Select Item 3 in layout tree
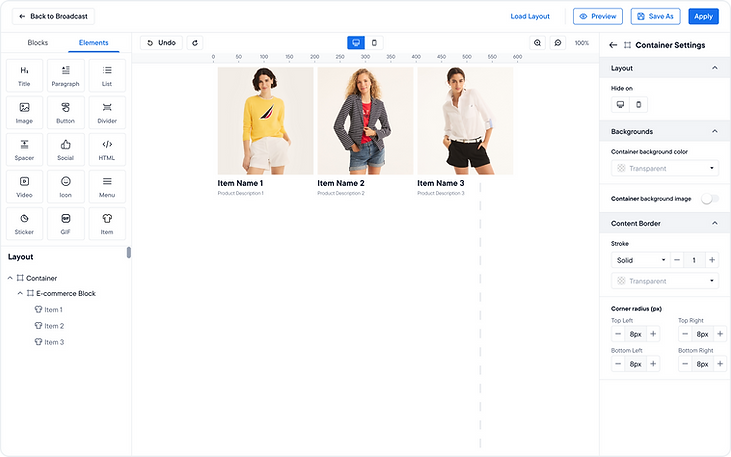This screenshot has width=731, height=457. coord(49,342)
